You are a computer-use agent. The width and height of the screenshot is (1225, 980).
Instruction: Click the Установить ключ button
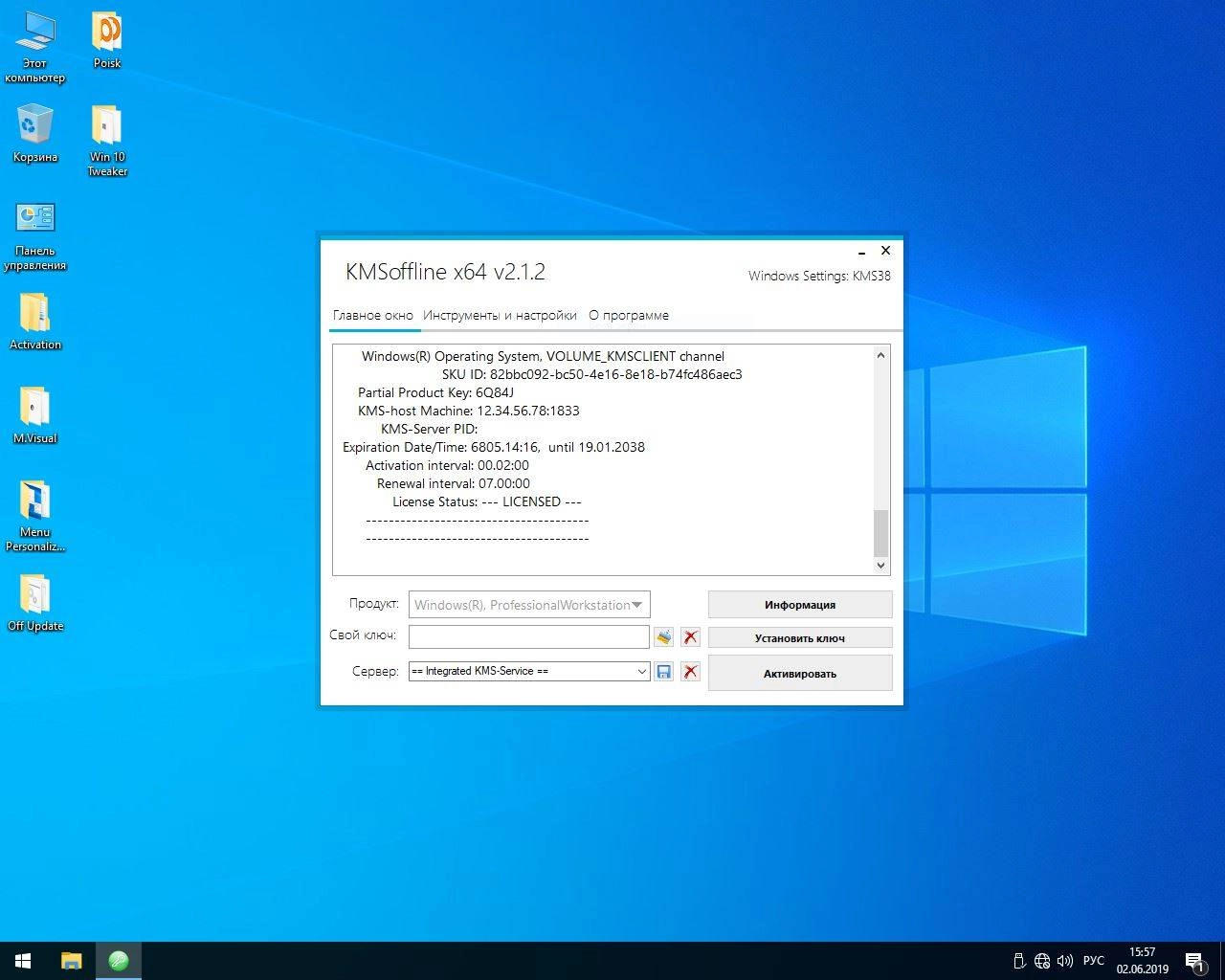800,638
